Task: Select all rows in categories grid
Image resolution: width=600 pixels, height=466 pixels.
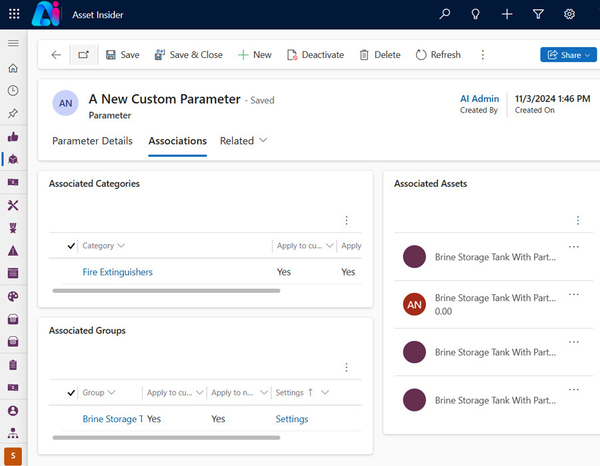Action: tap(71, 246)
